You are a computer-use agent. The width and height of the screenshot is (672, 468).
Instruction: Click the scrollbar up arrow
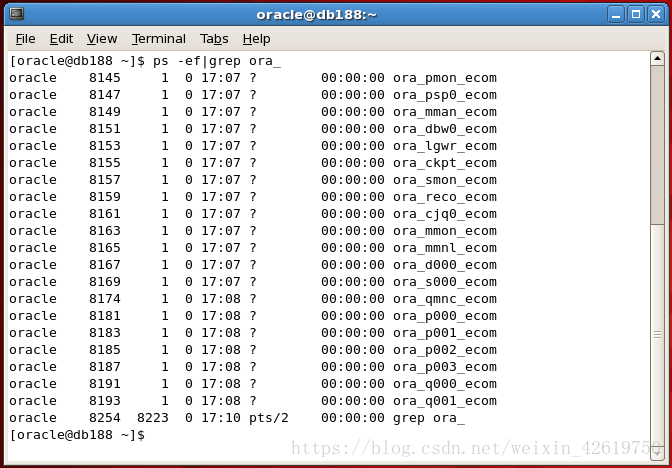coord(657,59)
